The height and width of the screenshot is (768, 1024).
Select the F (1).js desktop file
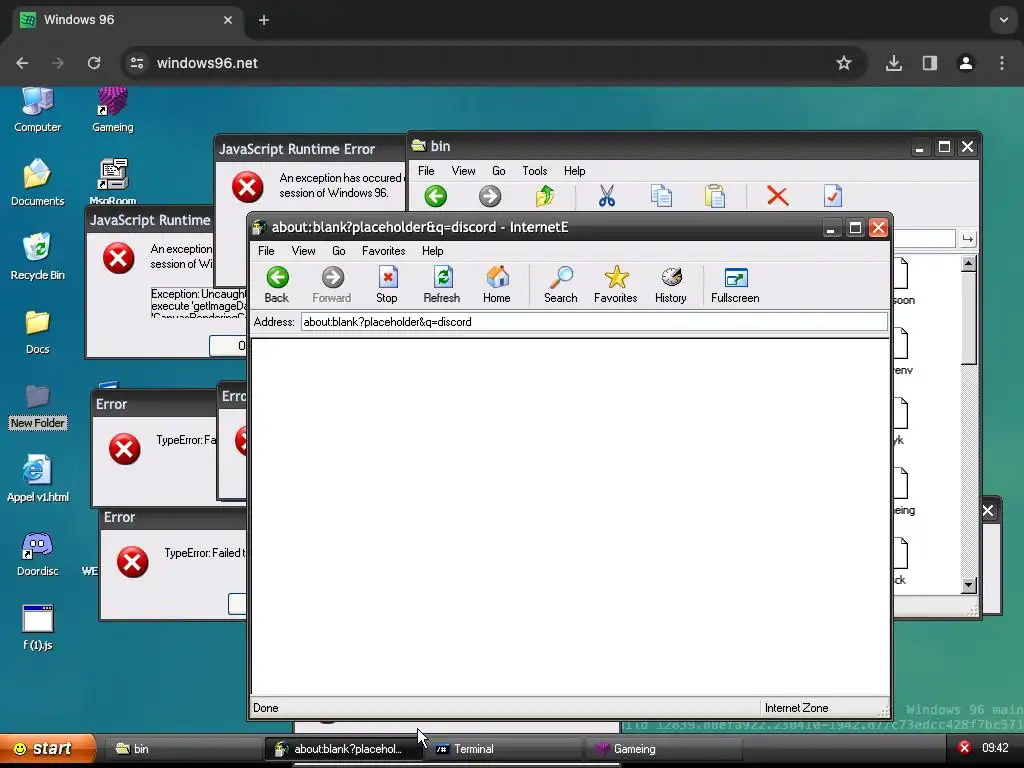point(38,628)
